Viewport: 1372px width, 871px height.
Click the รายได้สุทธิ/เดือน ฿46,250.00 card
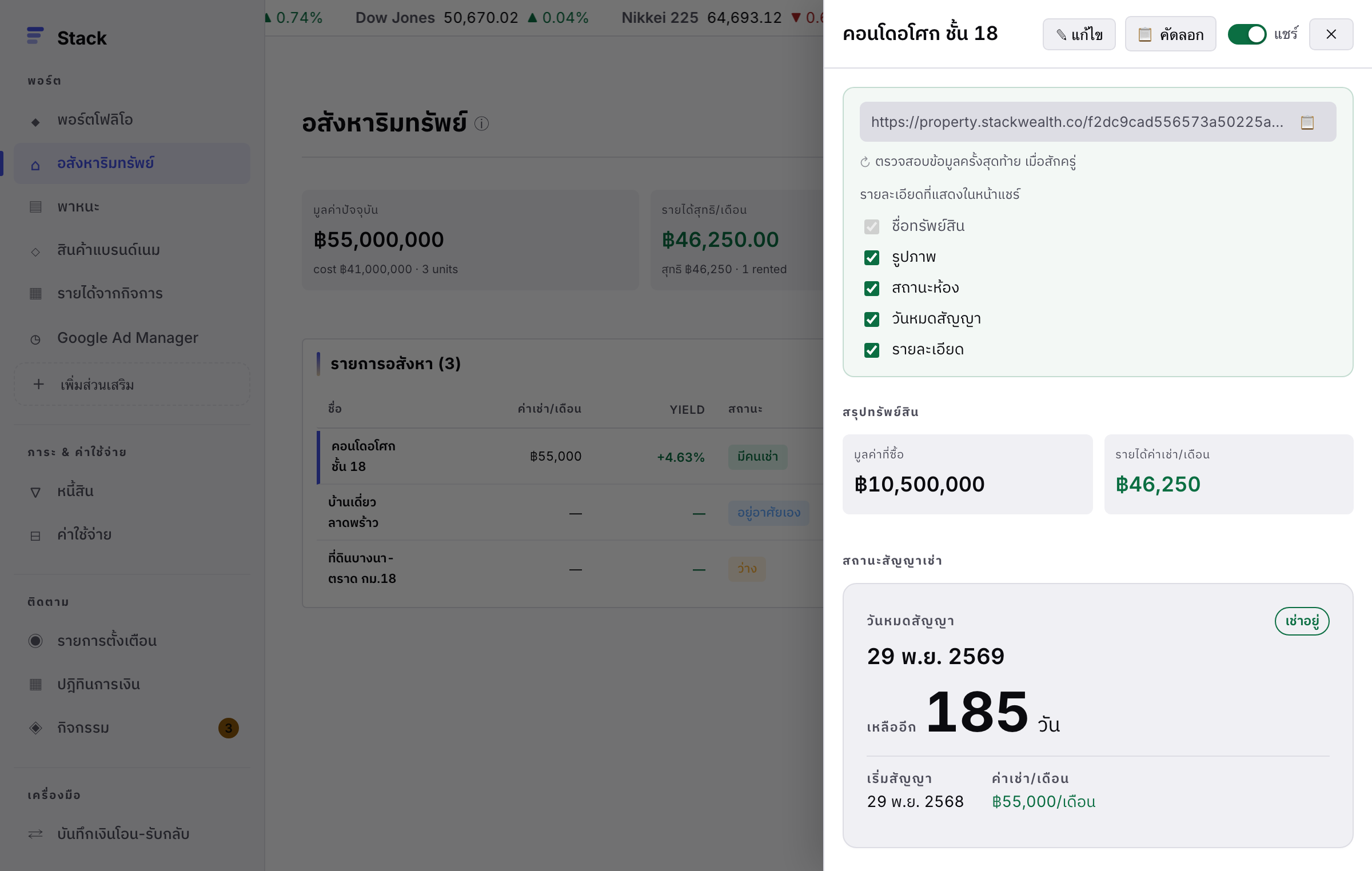click(737, 240)
